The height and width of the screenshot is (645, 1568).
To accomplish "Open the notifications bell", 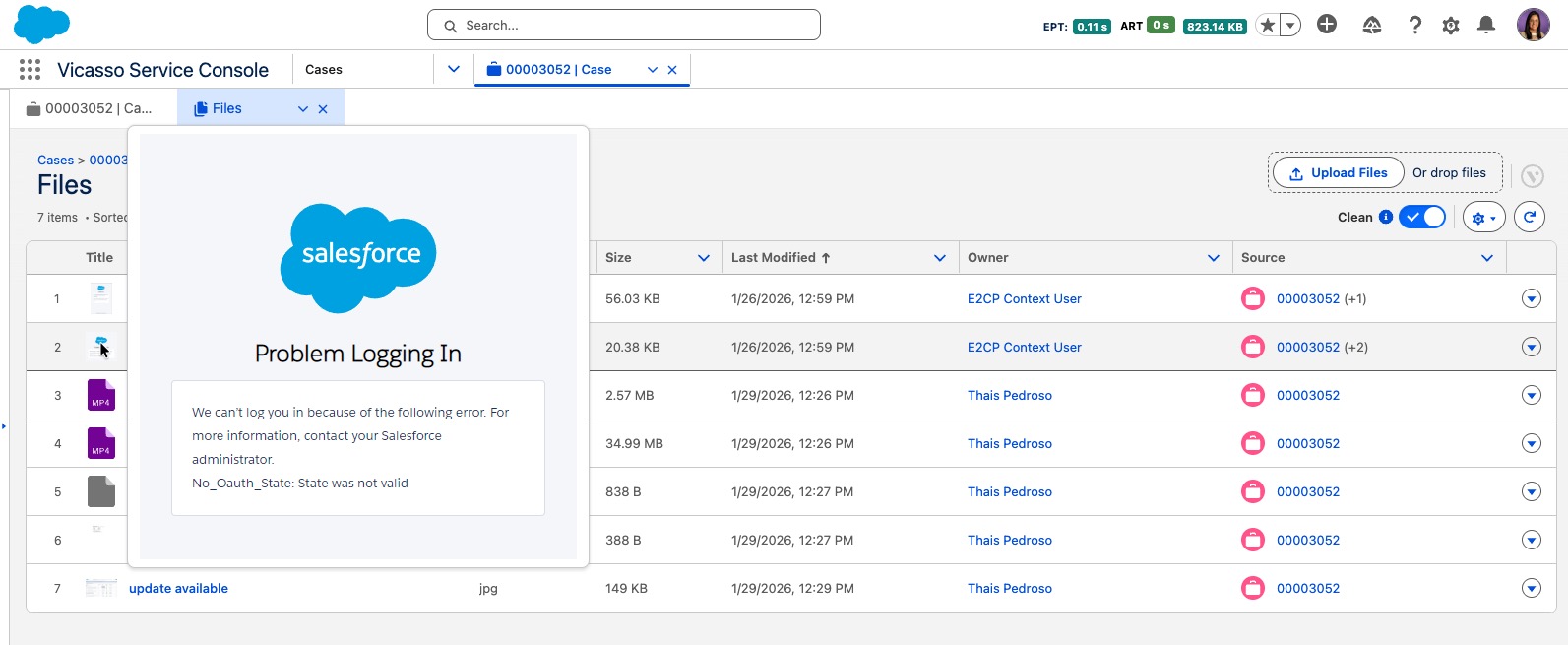I will click(x=1486, y=26).
